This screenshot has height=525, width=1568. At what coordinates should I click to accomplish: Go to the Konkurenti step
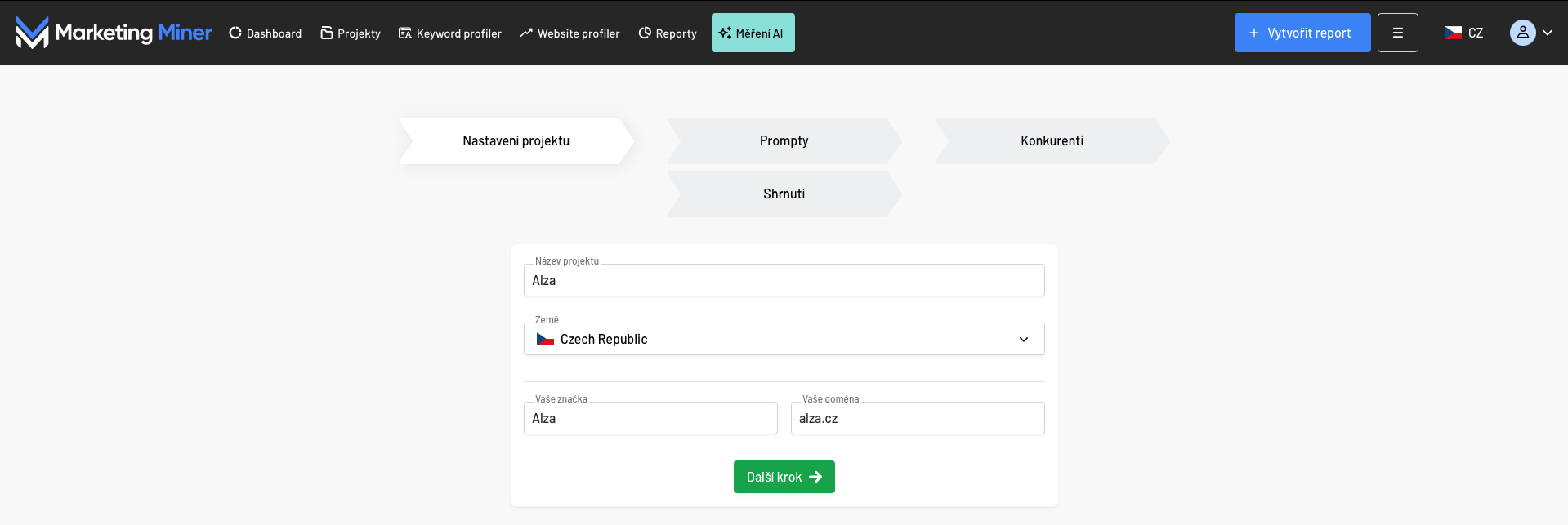coord(1052,140)
